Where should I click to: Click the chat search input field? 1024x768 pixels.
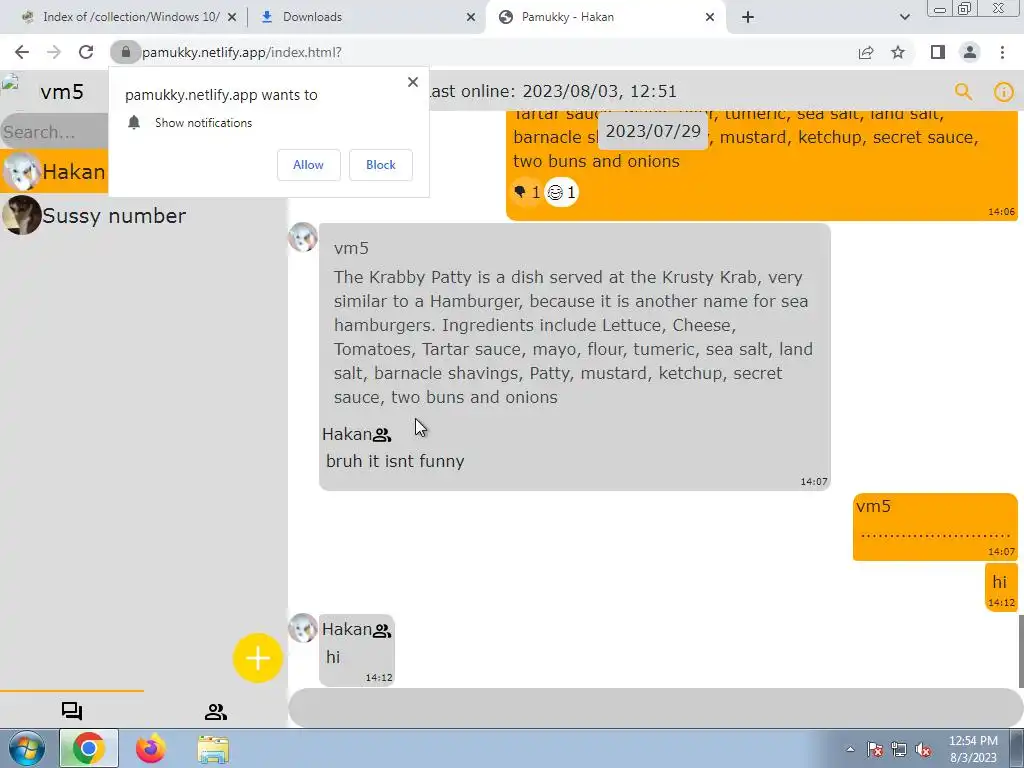54,131
